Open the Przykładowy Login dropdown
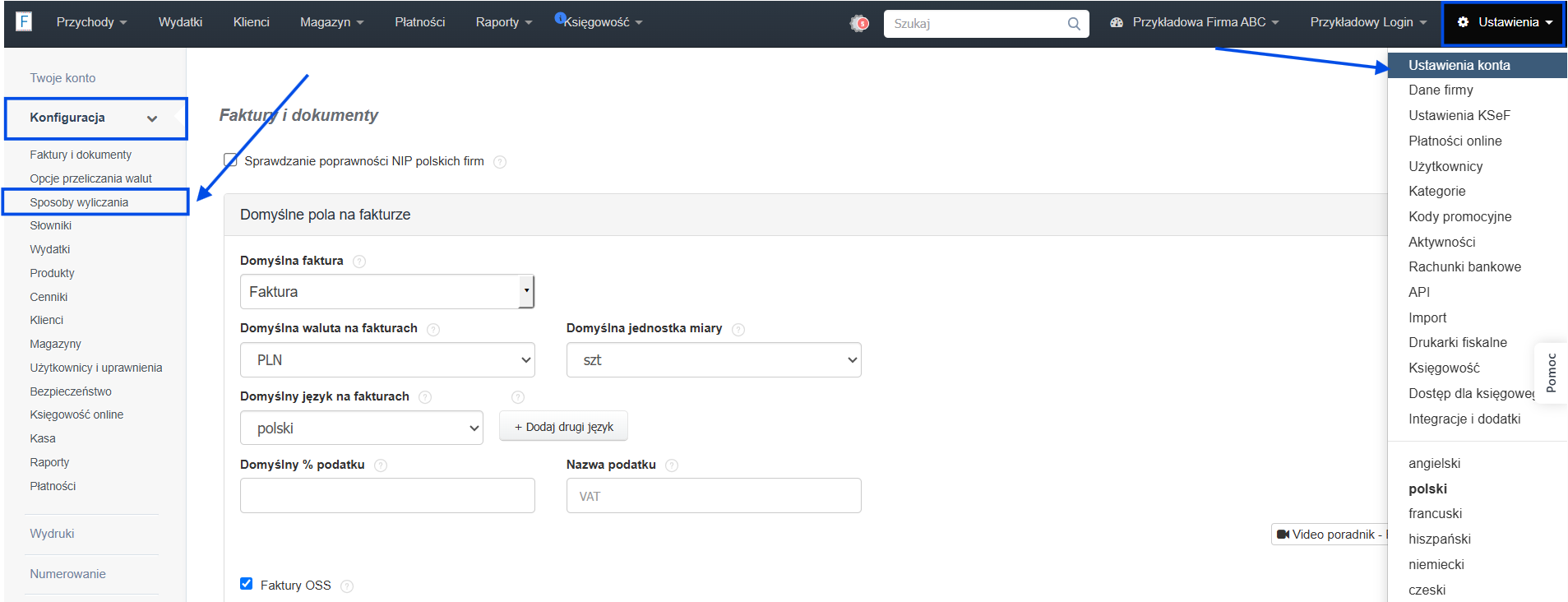Image resolution: width=1568 pixels, height=602 pixels. (1368, 22)
